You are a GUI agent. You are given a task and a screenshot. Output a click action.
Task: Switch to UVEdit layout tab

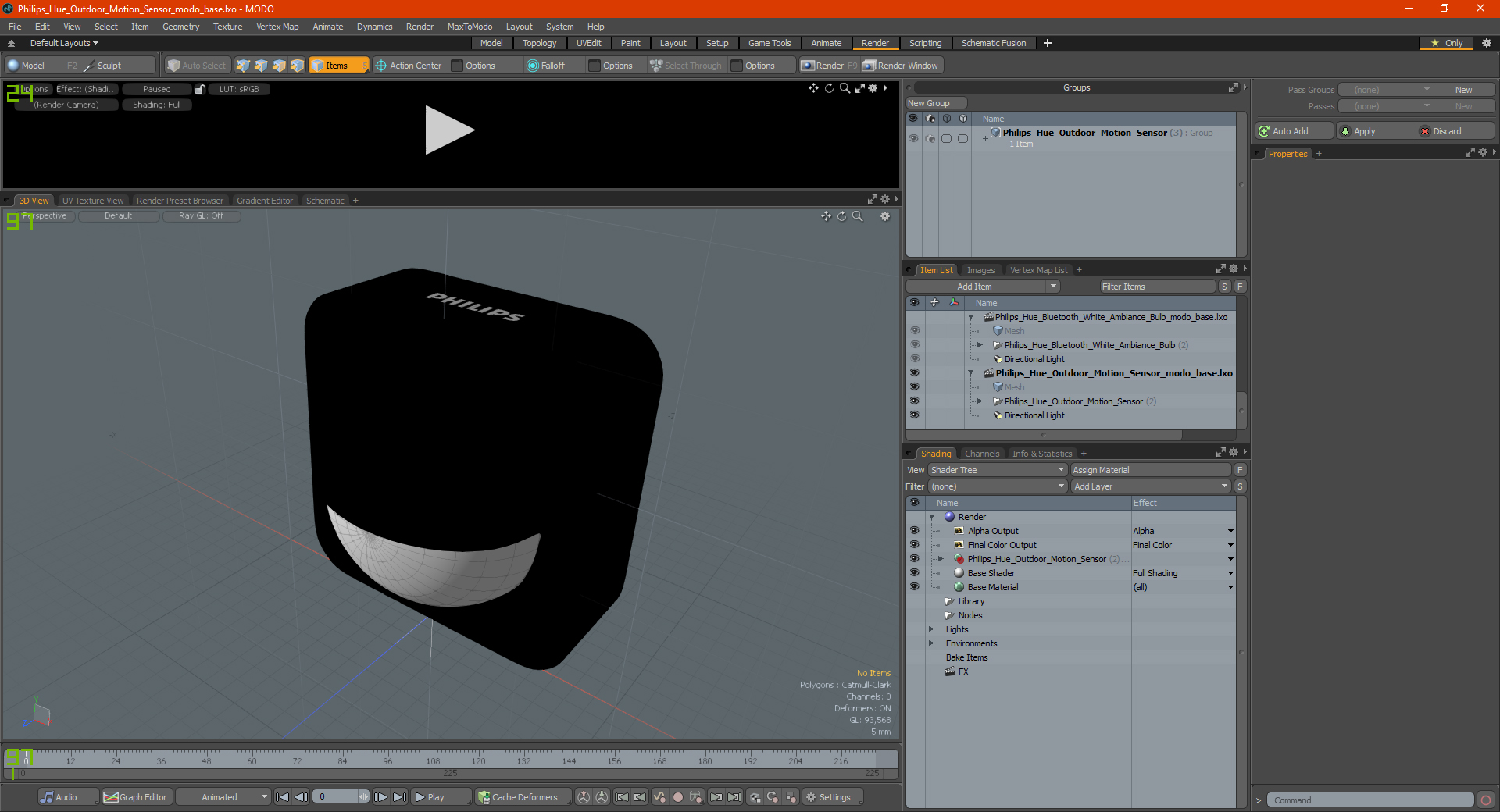tap(588, 43)
